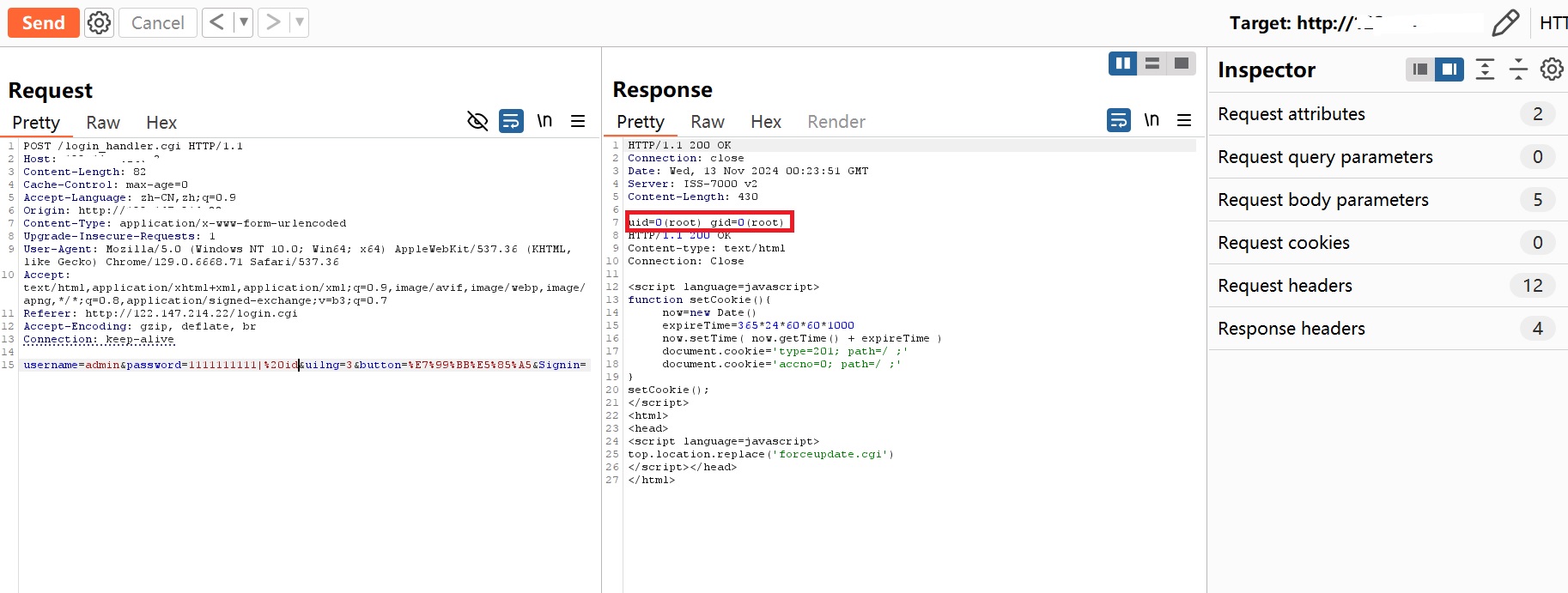Expand all Inspector sections
Image resolution: width=1568 pixels, height=593 pixels.
1485,70
